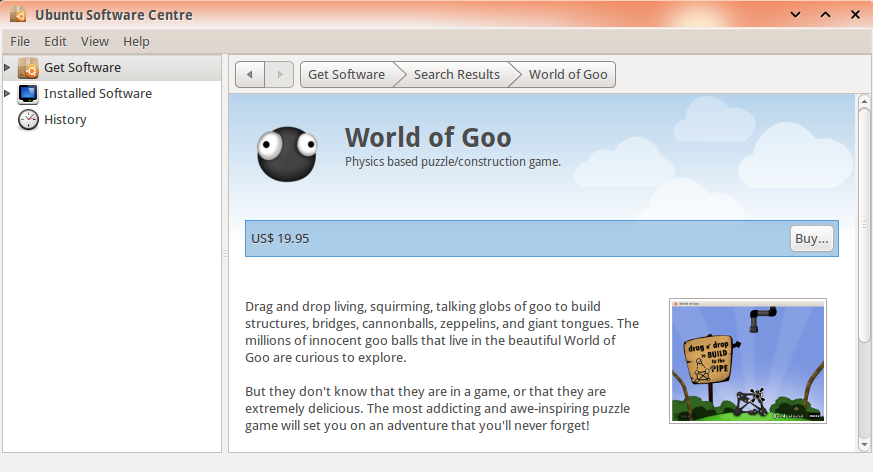Open the View menu
This screenshot has height=472, width=873.
click(x=95, y=42)
